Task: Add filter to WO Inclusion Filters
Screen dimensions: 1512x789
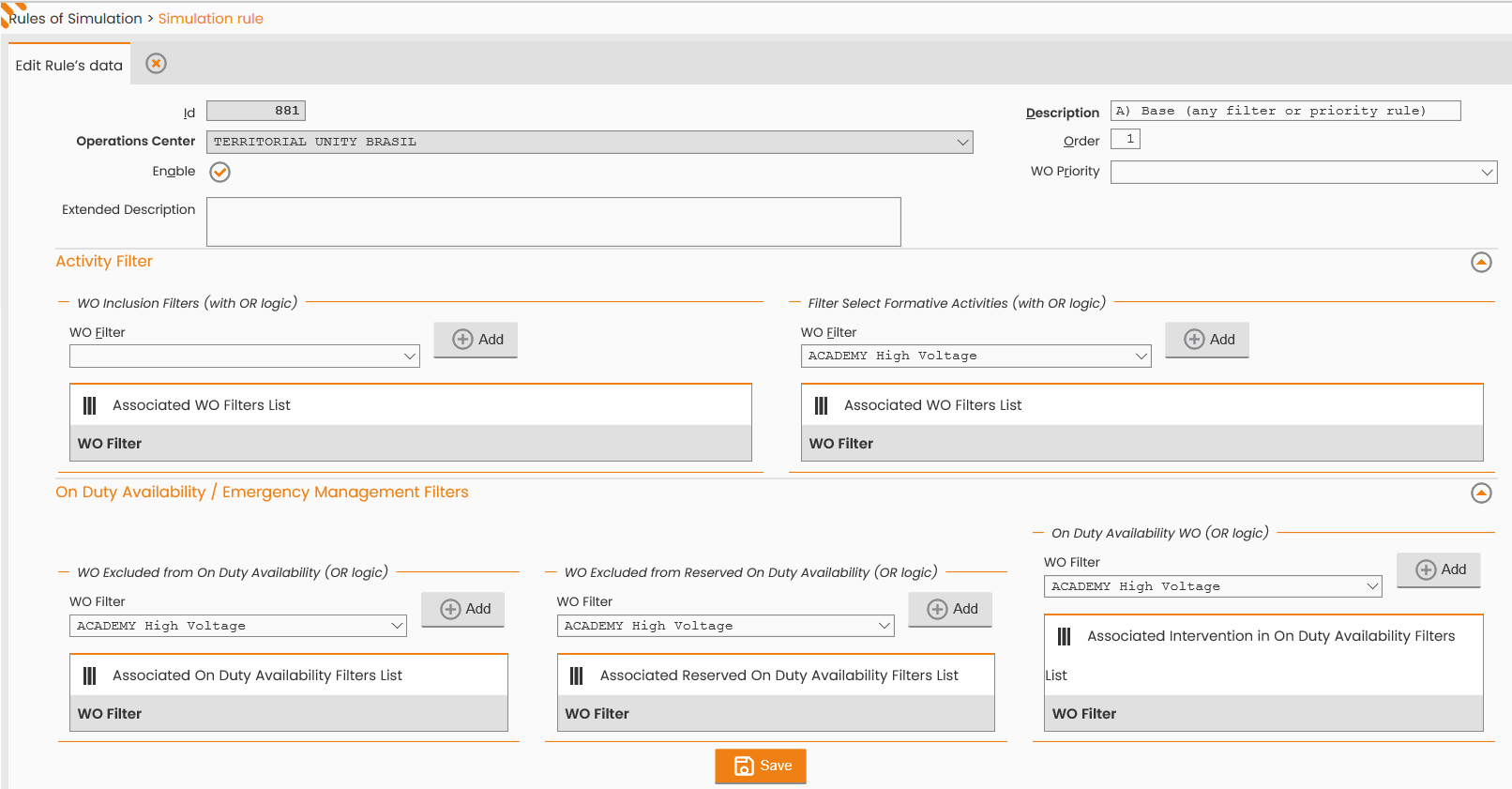Action: pyautogui.click(x=476, y=340)
